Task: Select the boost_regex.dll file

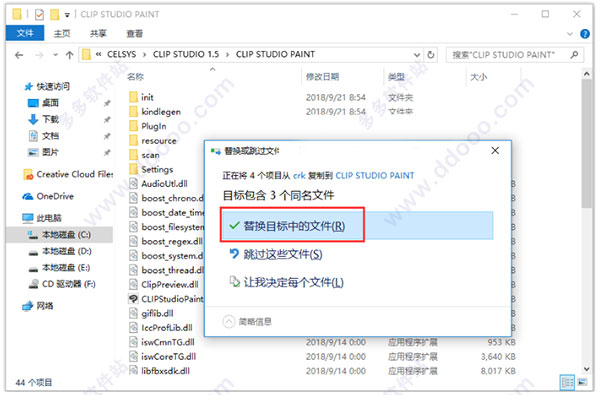Action: pos(166,241)
